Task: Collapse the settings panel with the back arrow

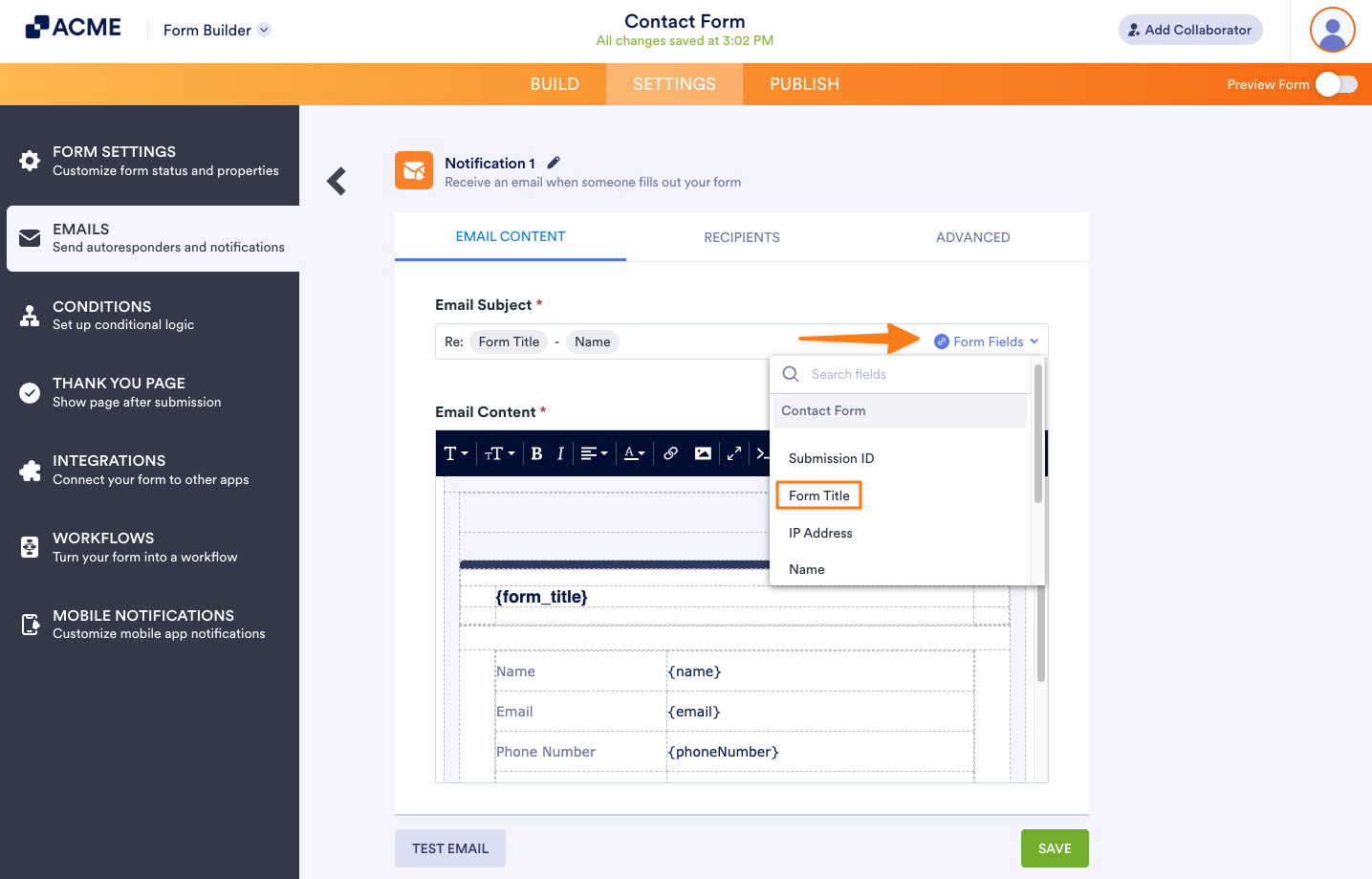Action: (337, 181)
